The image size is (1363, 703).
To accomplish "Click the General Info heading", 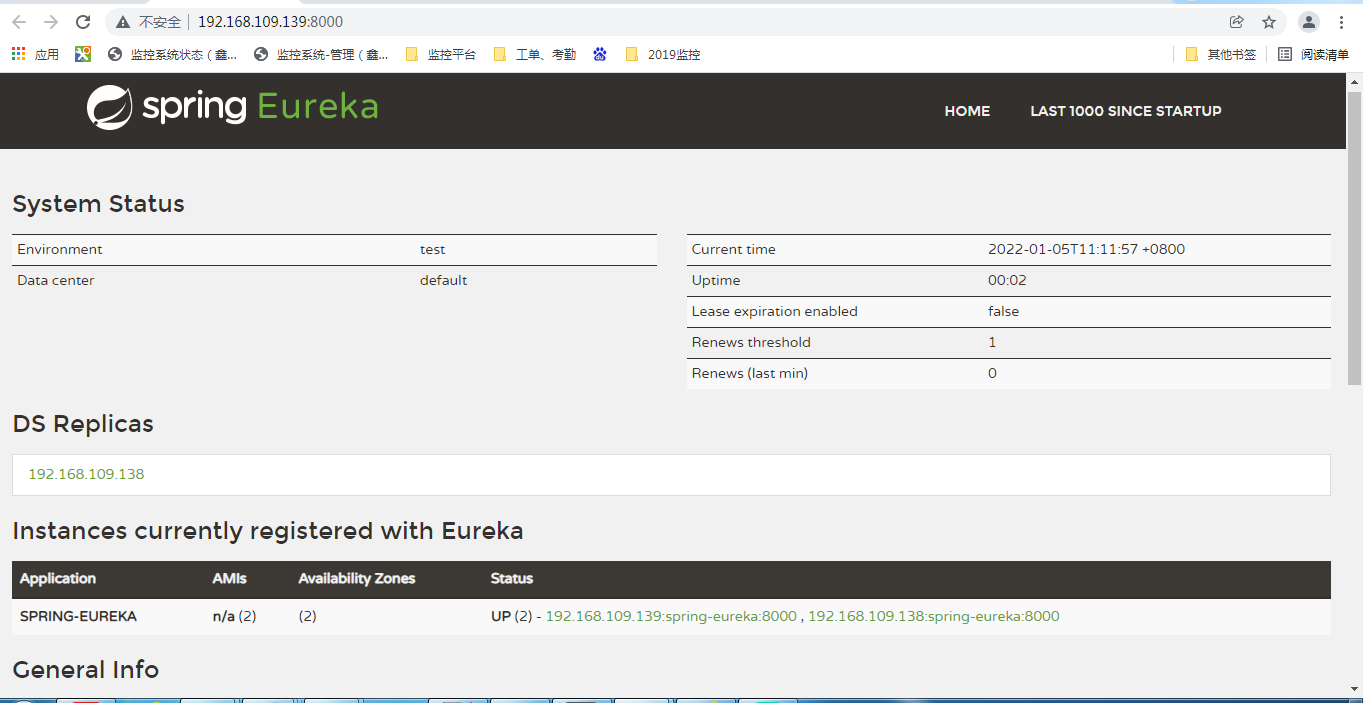I will [86, 670].
